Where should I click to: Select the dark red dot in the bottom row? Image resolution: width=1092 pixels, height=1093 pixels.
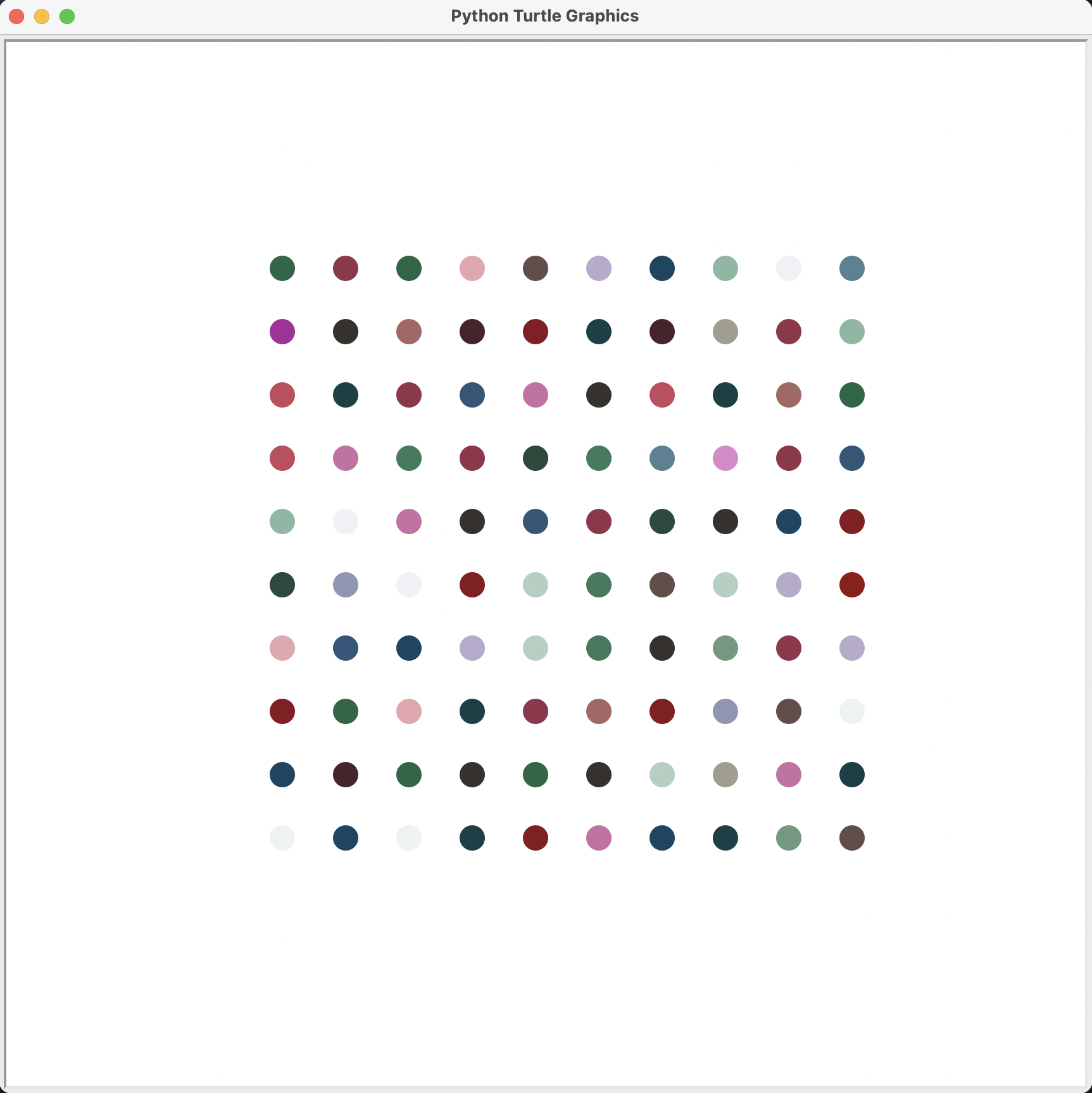tap(536, 838)
